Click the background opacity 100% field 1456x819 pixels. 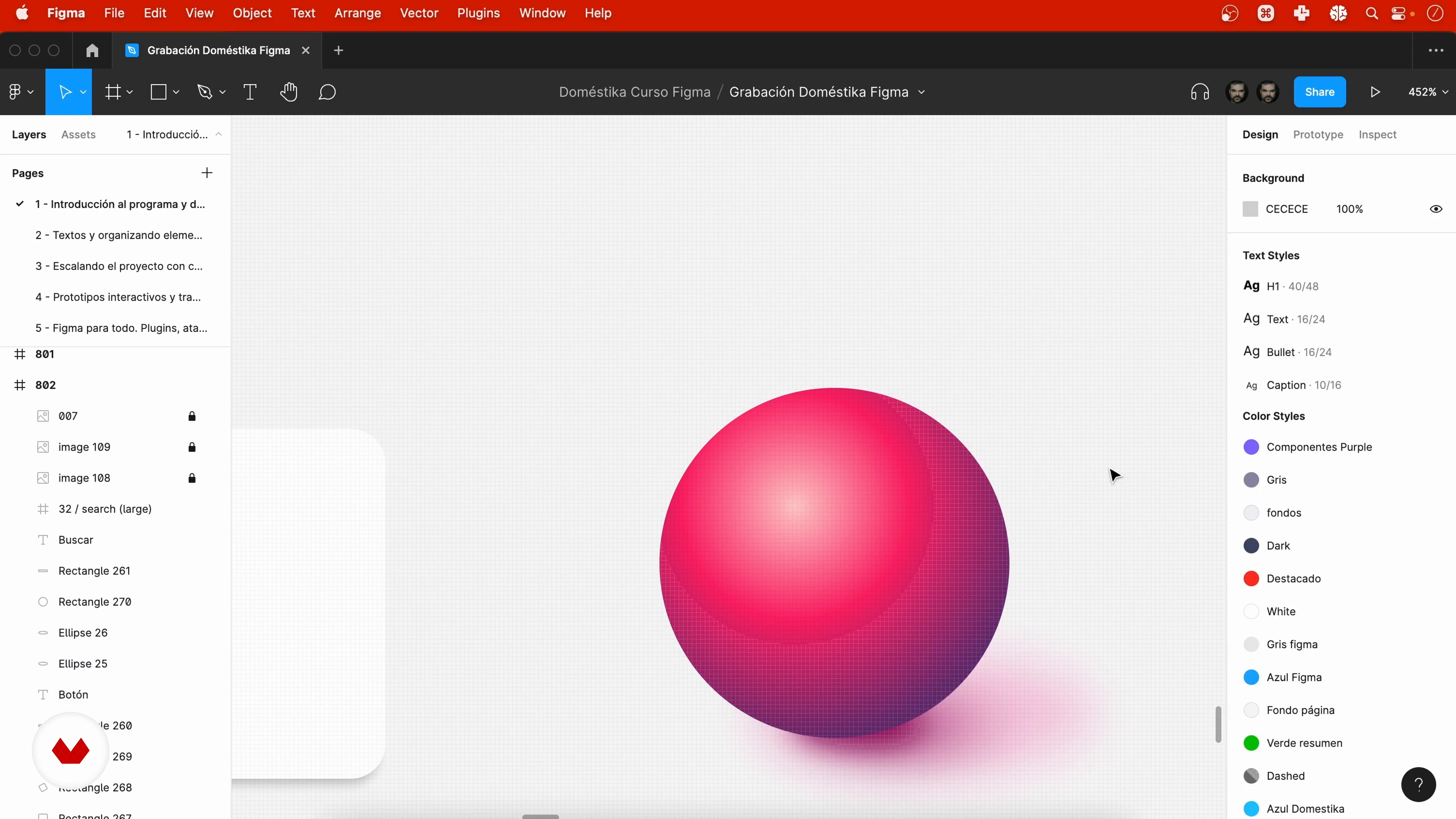pyautogui.click(x=1349, y=209)
